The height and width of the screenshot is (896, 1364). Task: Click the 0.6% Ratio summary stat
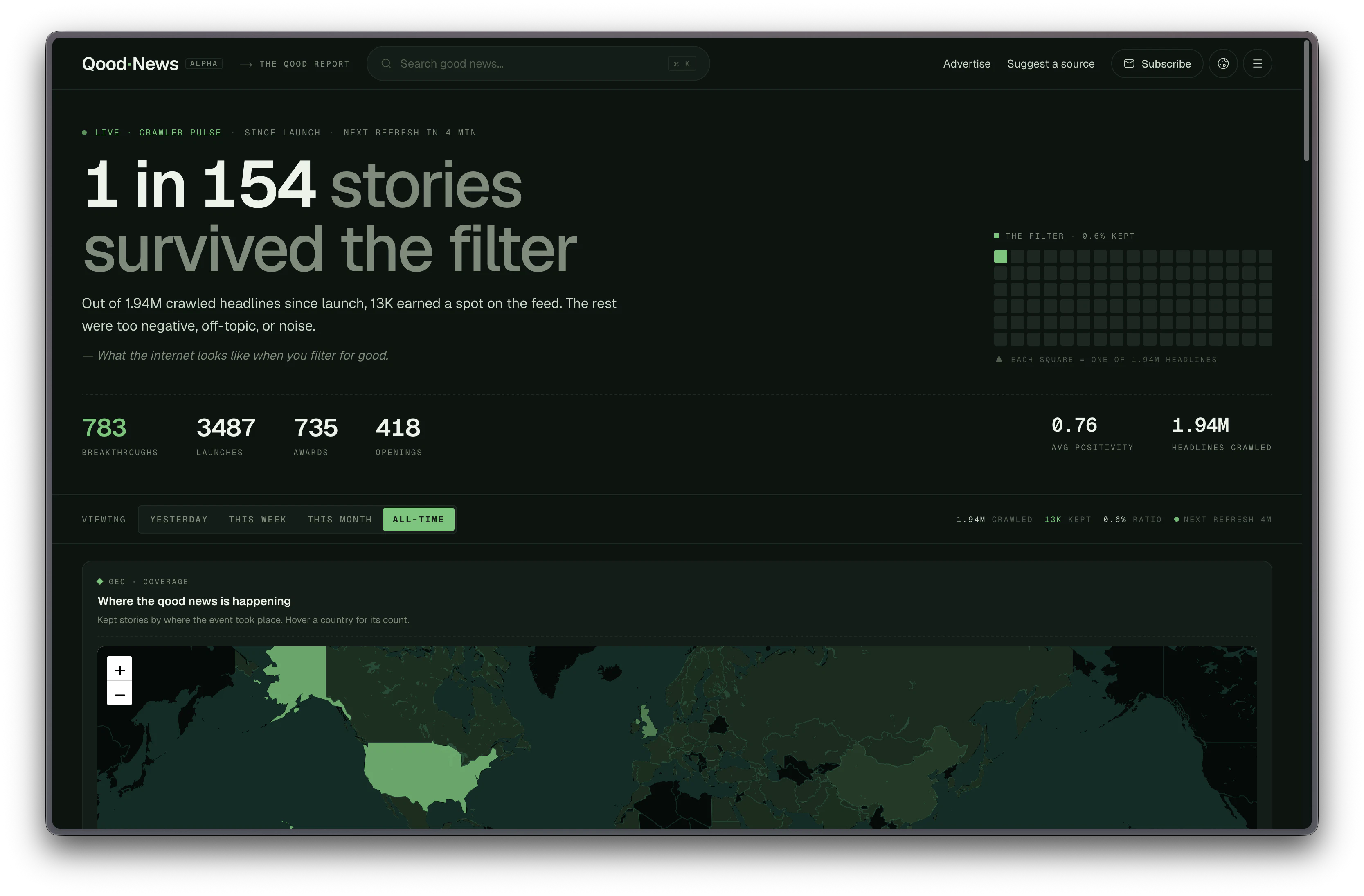click(x=1132, y=519)
